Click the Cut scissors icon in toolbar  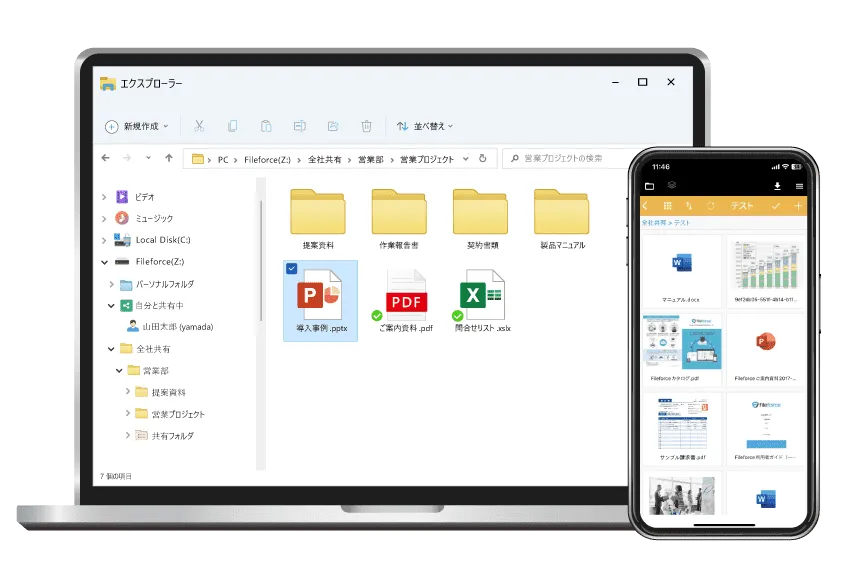[199, 126]
